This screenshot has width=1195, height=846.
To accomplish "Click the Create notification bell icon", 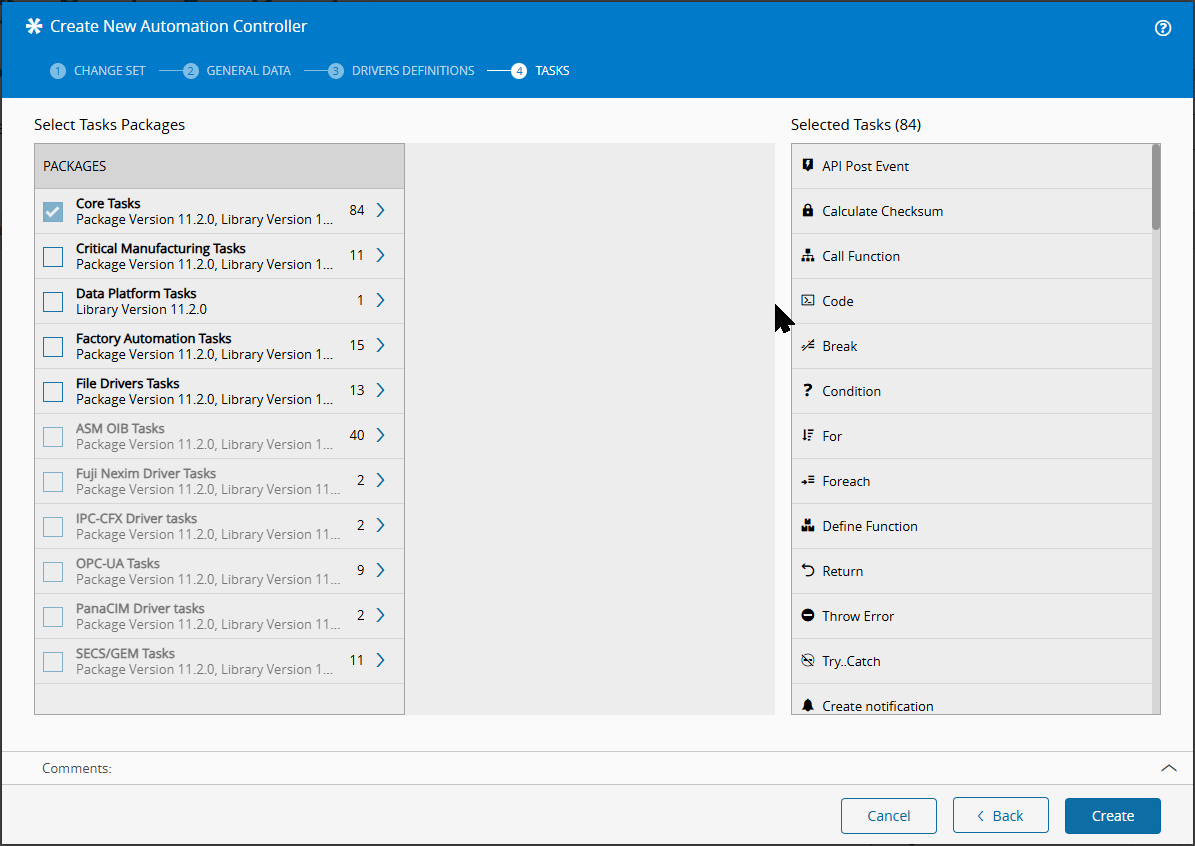I will point(808,705).
